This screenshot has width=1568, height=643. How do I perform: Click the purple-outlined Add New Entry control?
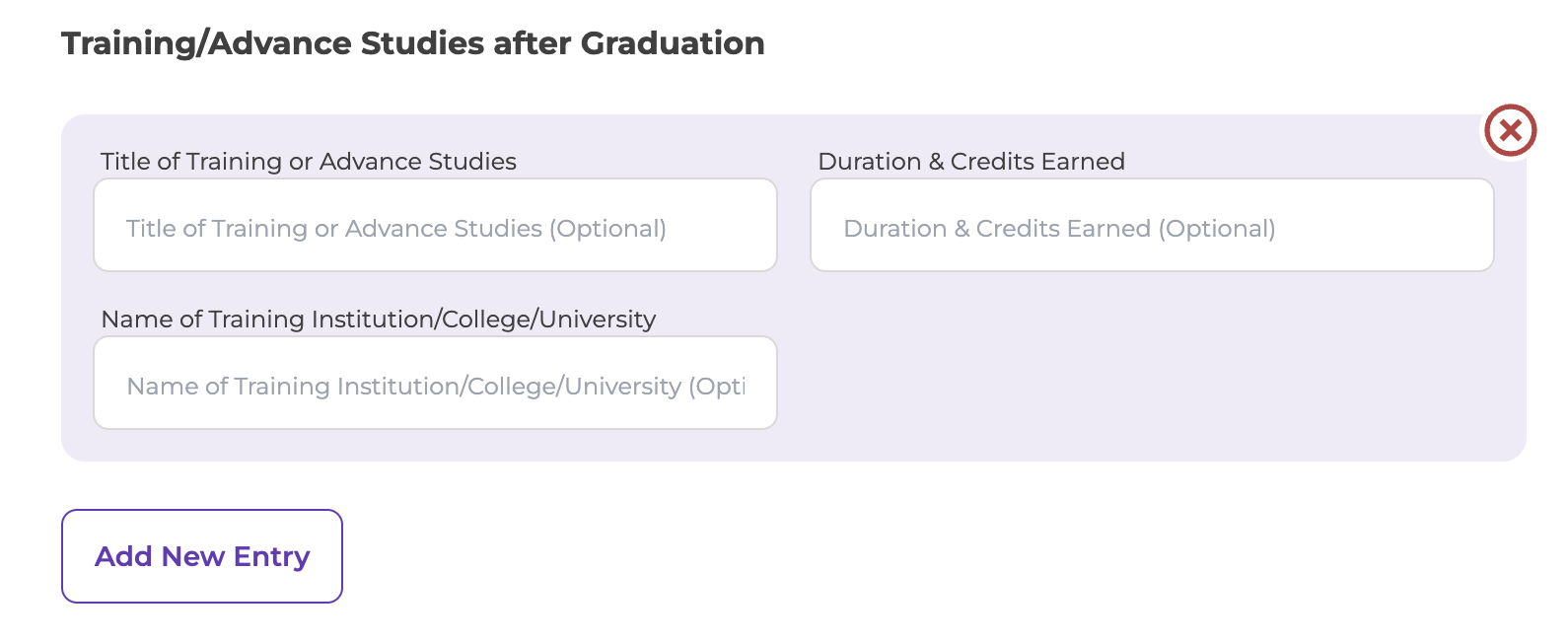202,556
